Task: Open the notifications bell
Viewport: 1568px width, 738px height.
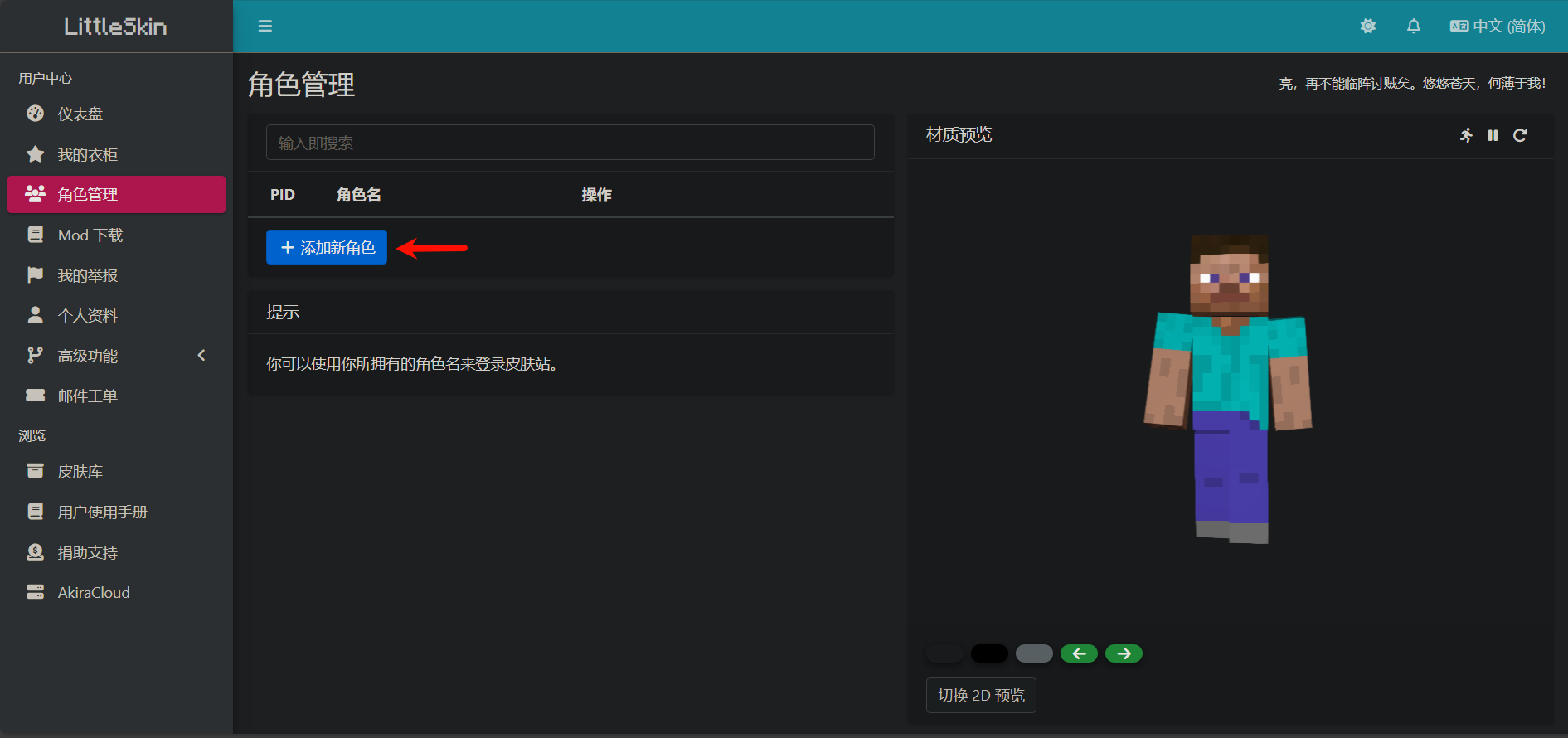Action: (x=1413, y=27)
